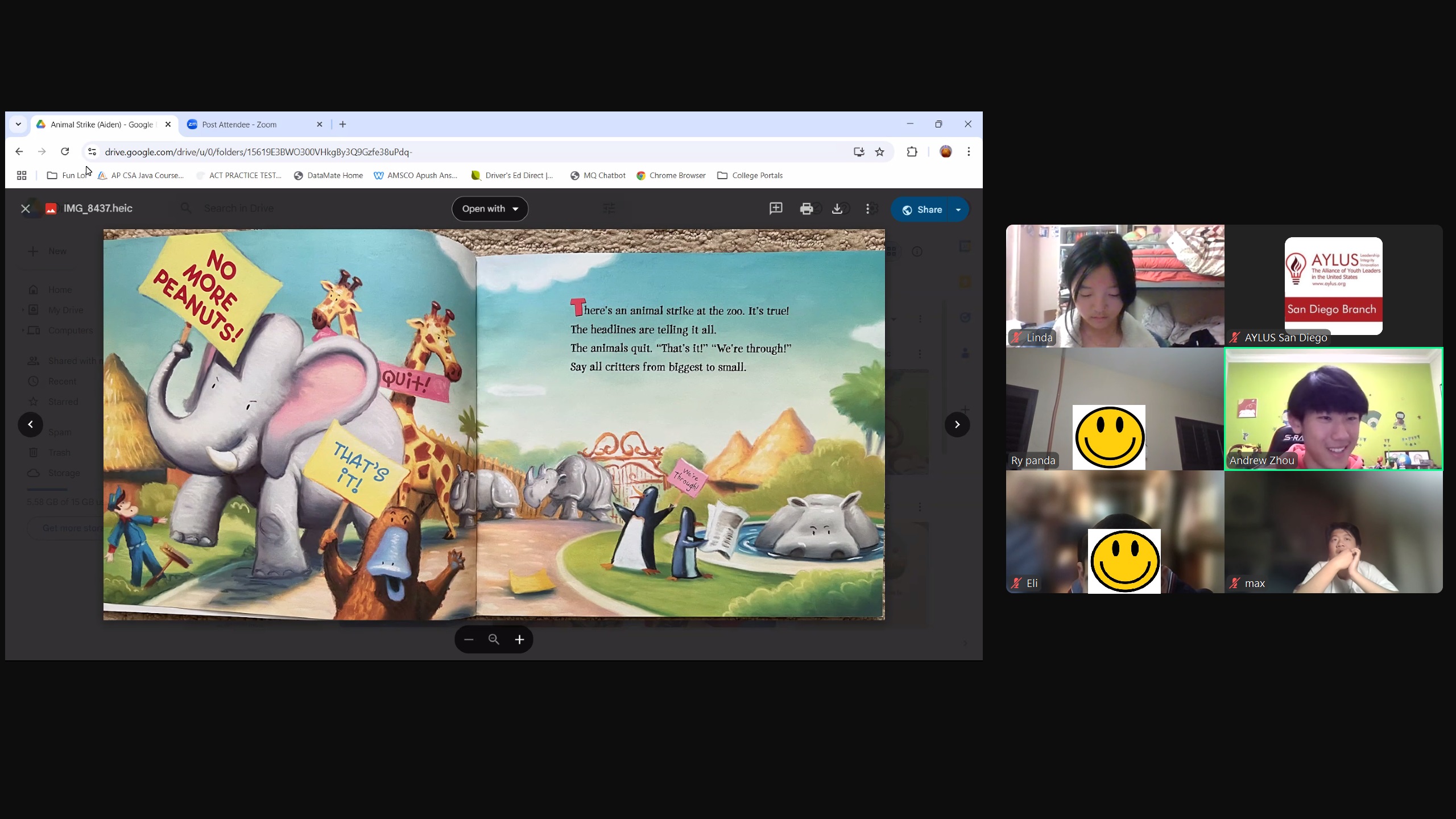The height and width of the screenshot is (819, 1456).
Task: Open DataMate Home bookmark
Action: click(x=328, y=176)
